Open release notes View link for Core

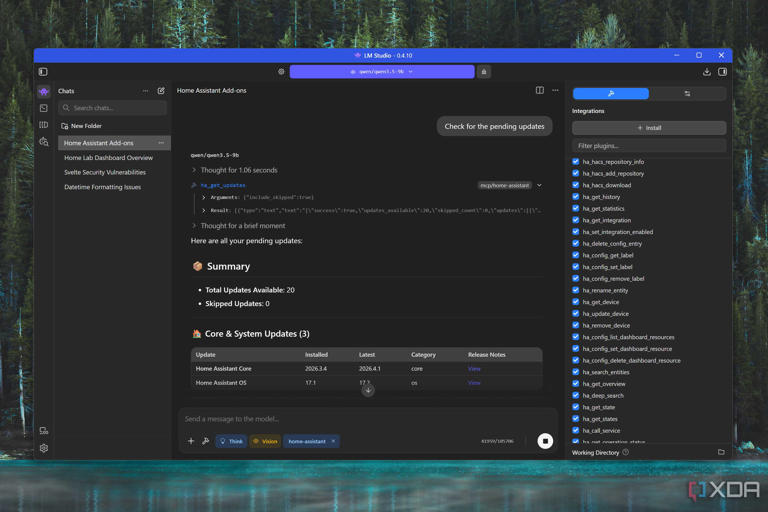(474, 368)
